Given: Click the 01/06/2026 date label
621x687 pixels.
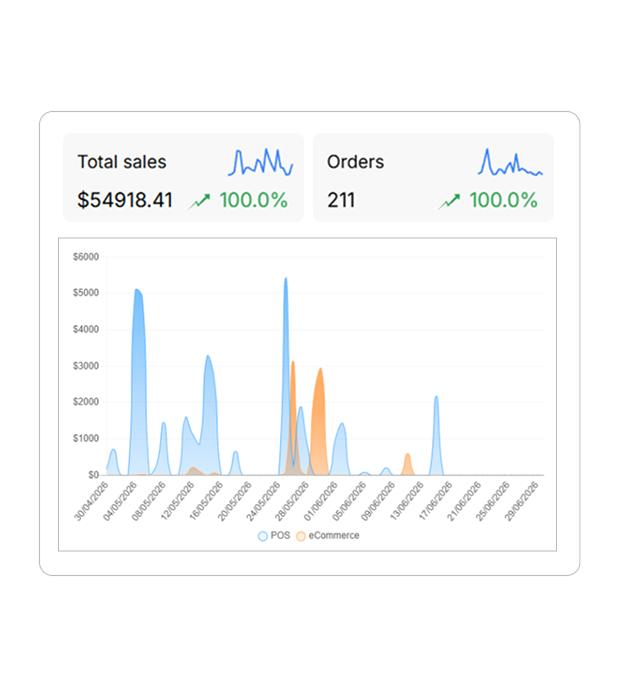Looking at the screenshot, I should tap(321, 501).
